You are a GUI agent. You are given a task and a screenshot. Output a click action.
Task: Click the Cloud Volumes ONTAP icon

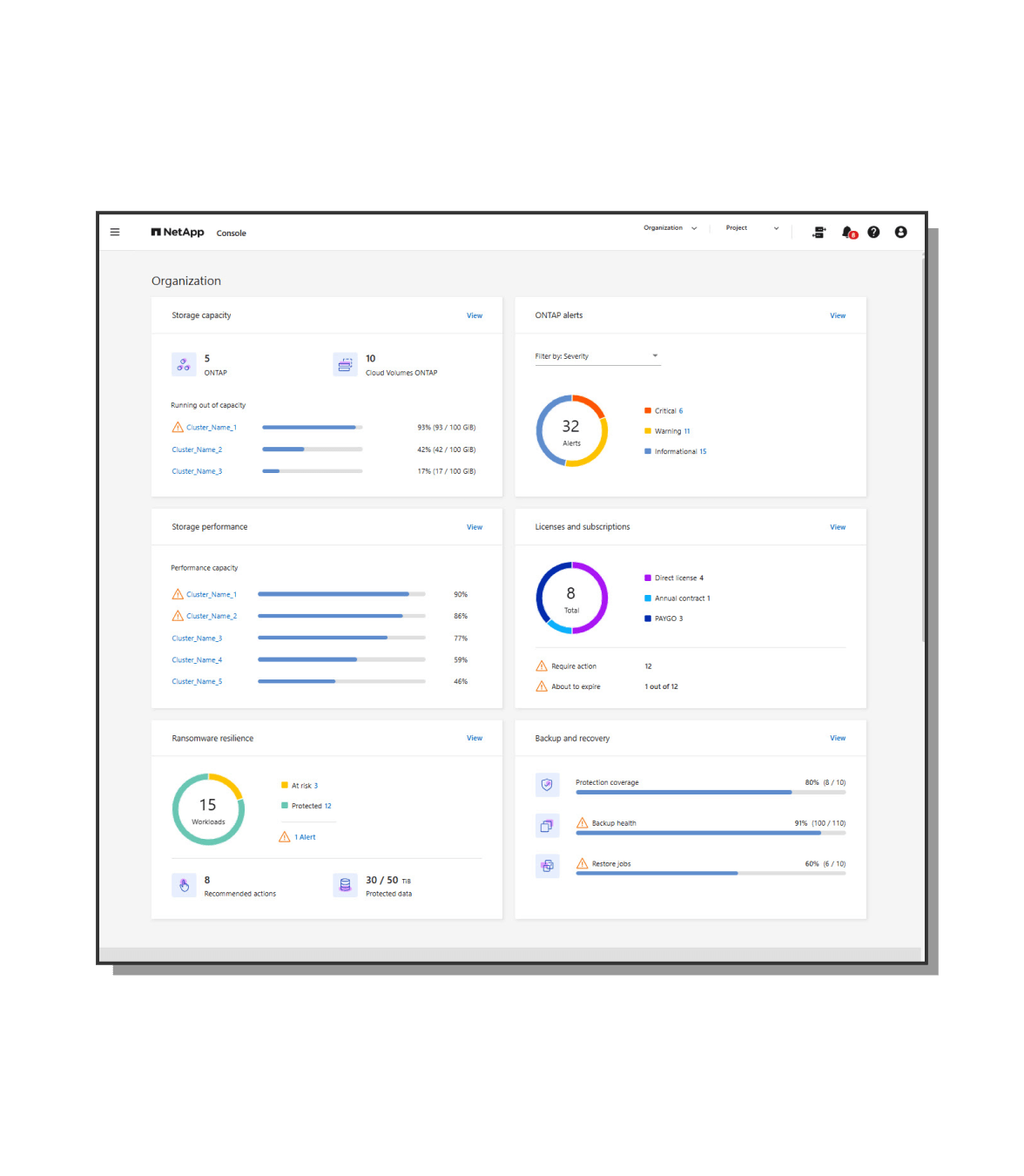[x=346, y=364]
